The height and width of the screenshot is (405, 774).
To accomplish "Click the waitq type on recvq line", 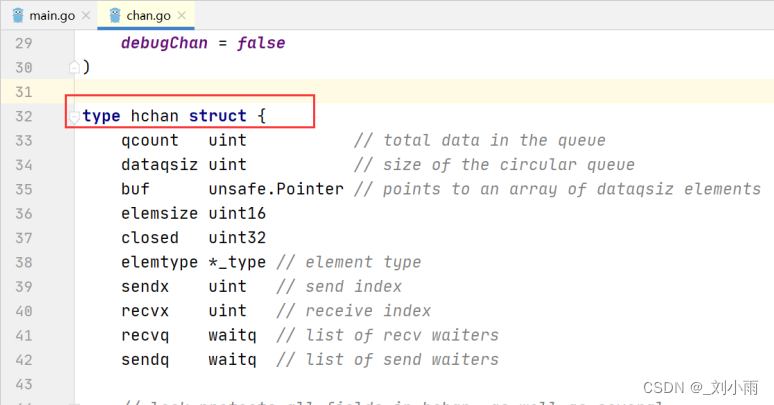I will (232, 336).
